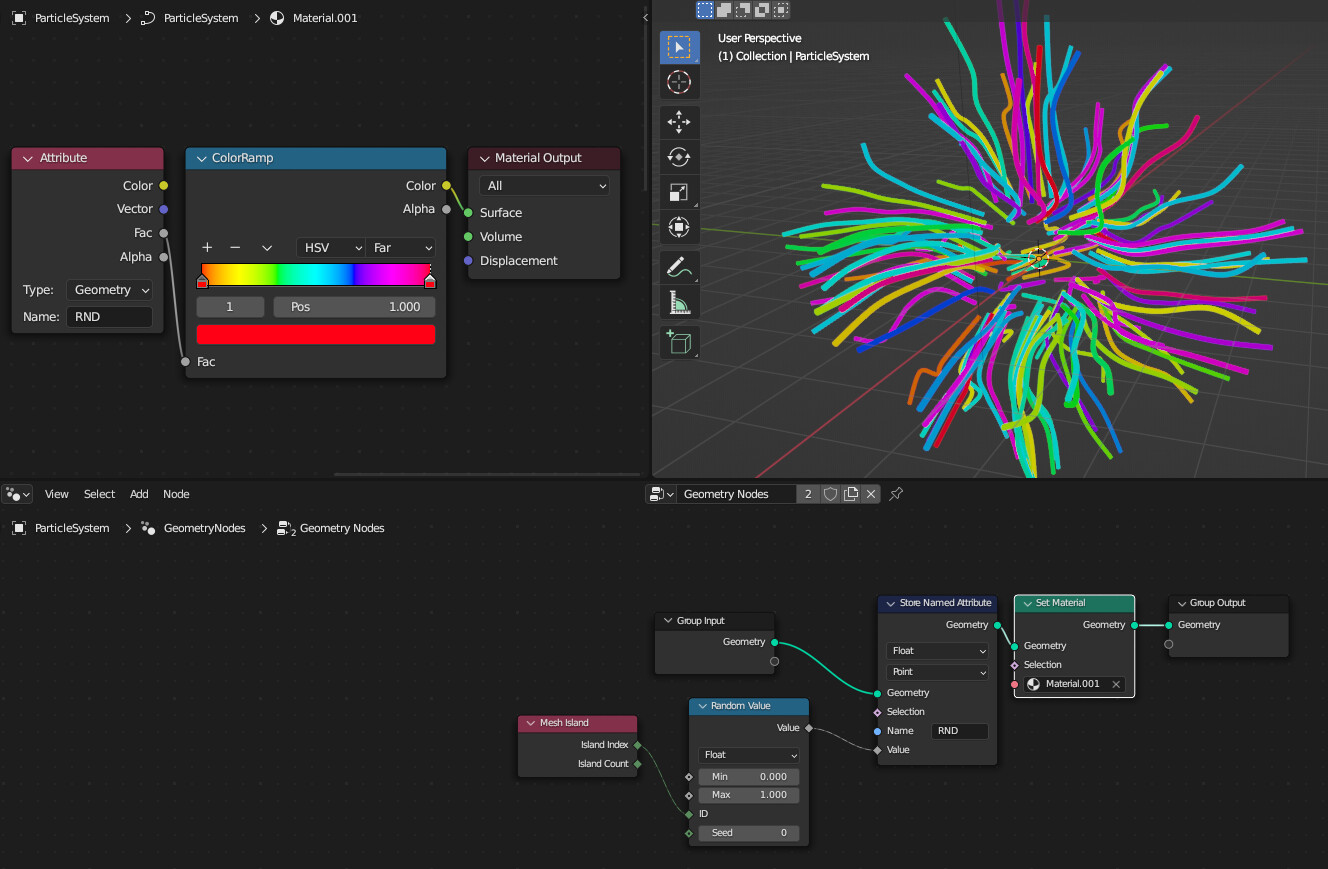This screenshot has width=1328, height=869.
Task: Select the Transform tool
Action: tap(679, 227)
